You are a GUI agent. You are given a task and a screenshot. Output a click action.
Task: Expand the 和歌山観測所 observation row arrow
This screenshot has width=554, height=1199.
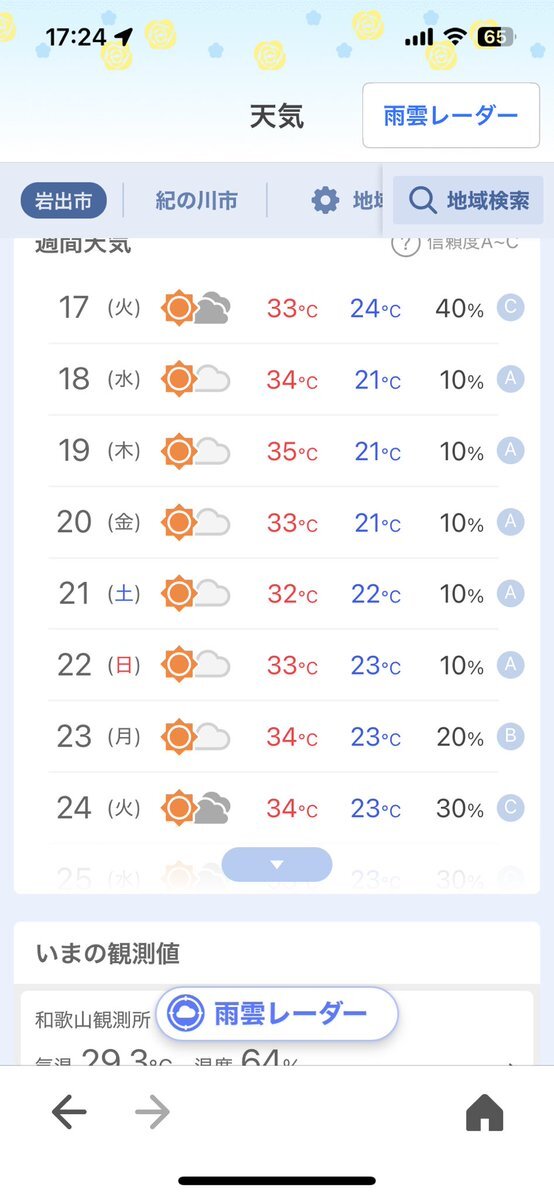tap(511, 1061)
